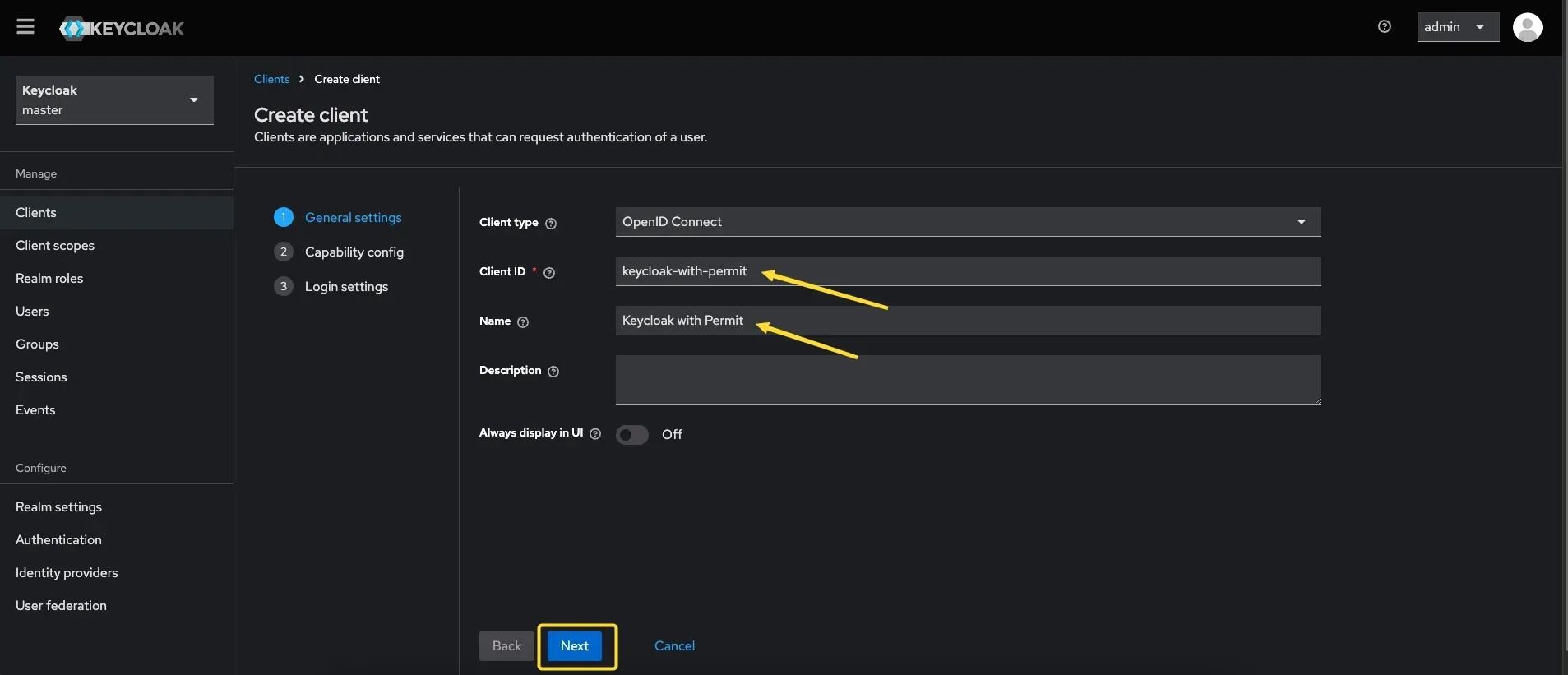Go to Realm settings in sidebar
Screen dimensions: 1568x675
58,507
